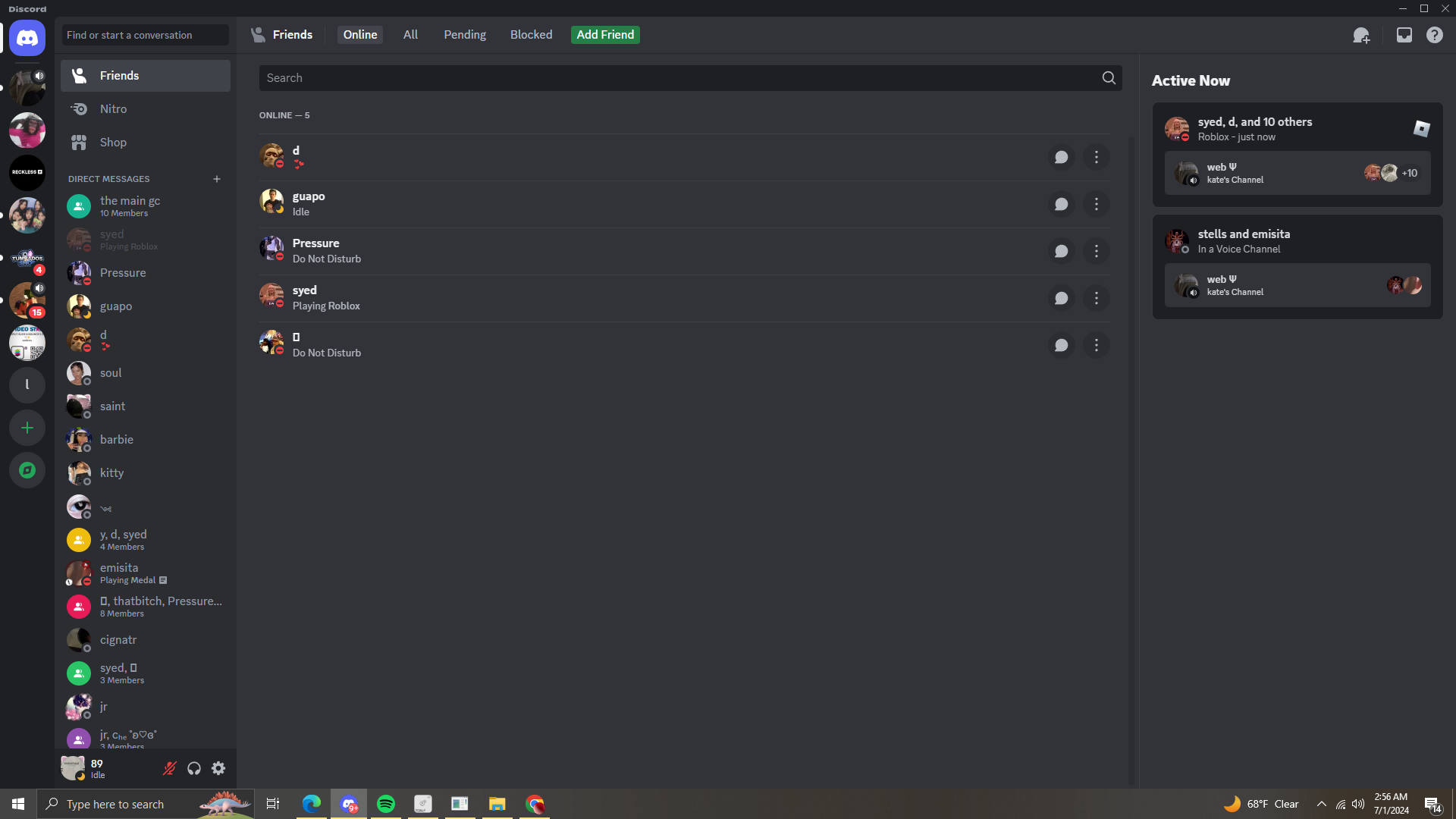Viewport: 1456px width, 819px height.
Task: Open more options for syed
Action: tap(1097, 298)
